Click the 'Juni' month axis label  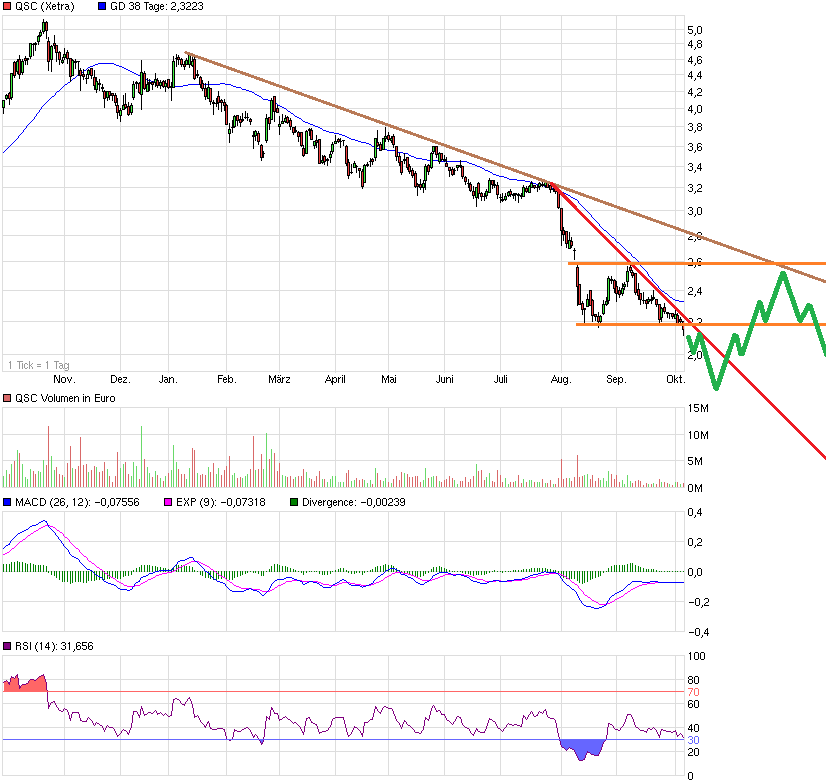point(445,379)
